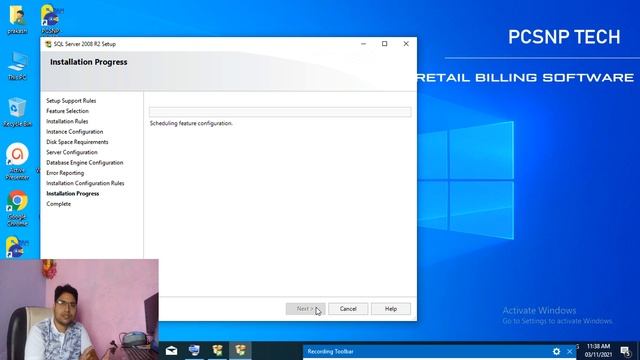Viewport: 640px width, 360px height.
Task: Select bold Installation Progress step in sidebar
Action: point(73,193)
